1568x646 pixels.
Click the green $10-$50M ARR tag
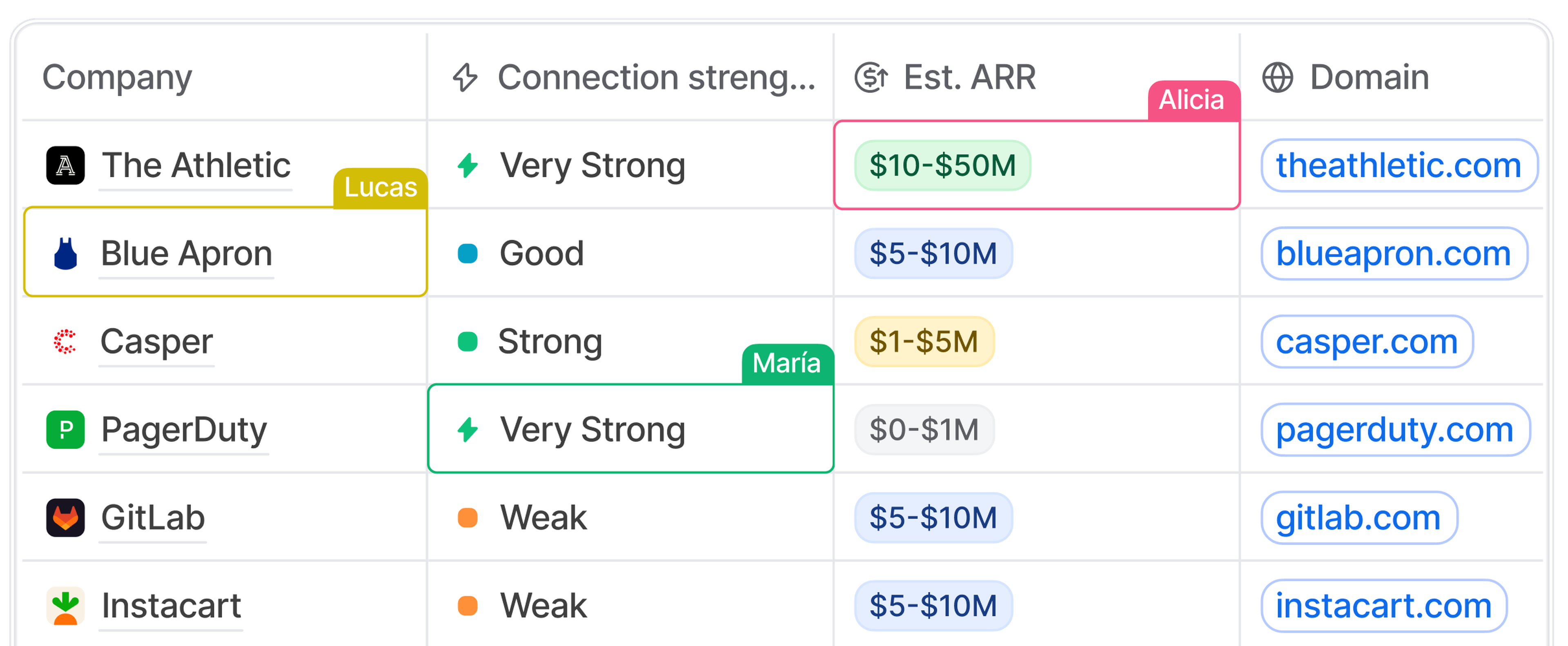pos(942,165)
